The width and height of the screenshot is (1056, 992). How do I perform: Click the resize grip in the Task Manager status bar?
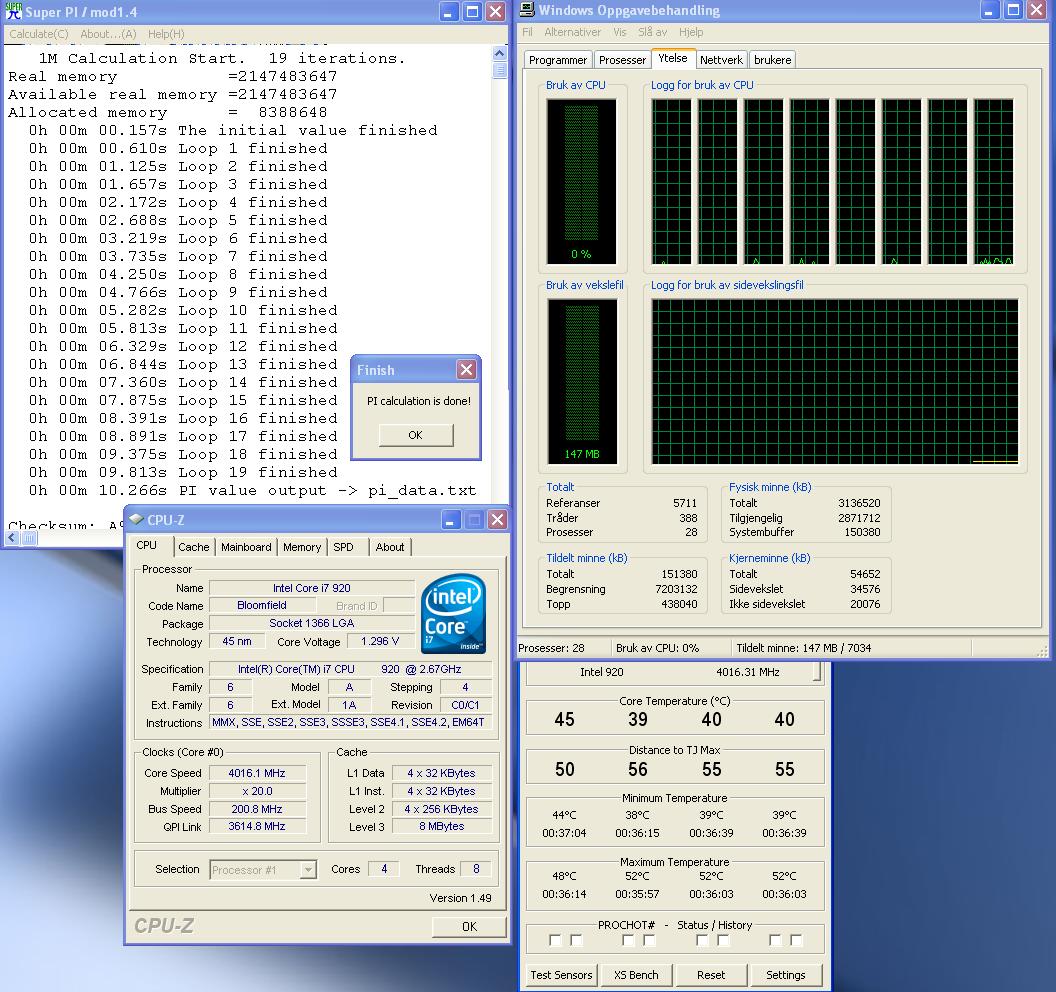click(x=1043, y=650)
